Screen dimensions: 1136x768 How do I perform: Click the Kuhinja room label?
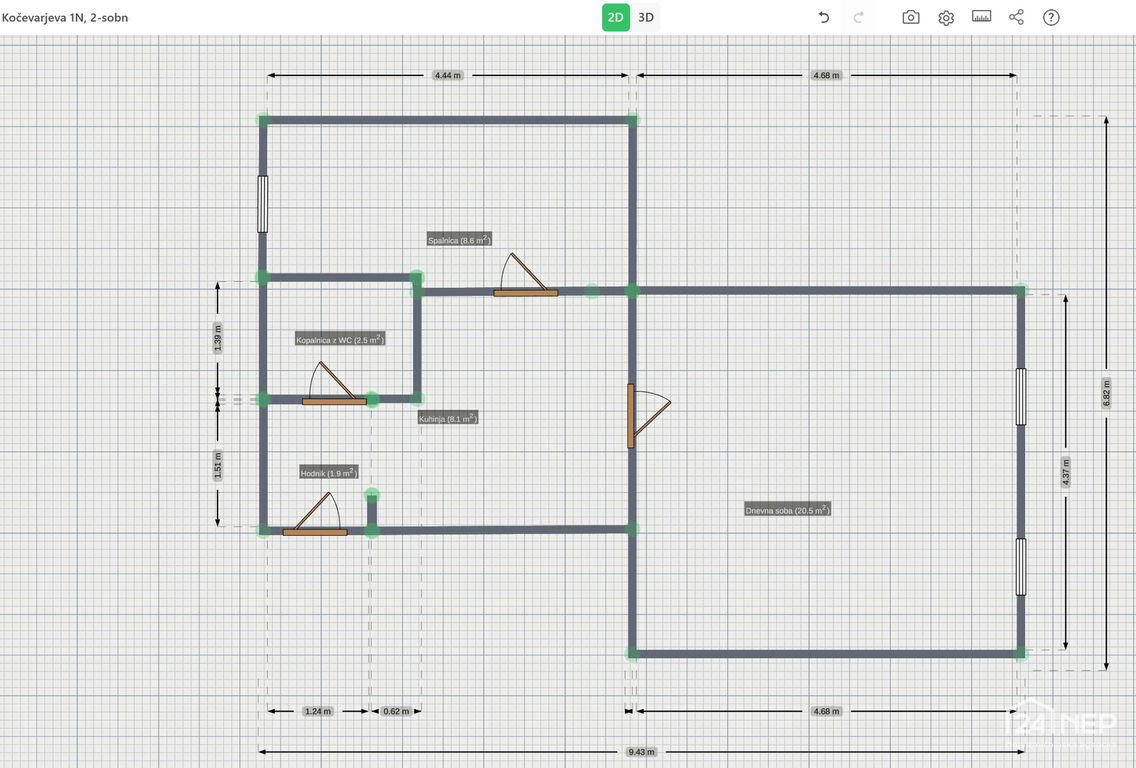tap(448, 419)
